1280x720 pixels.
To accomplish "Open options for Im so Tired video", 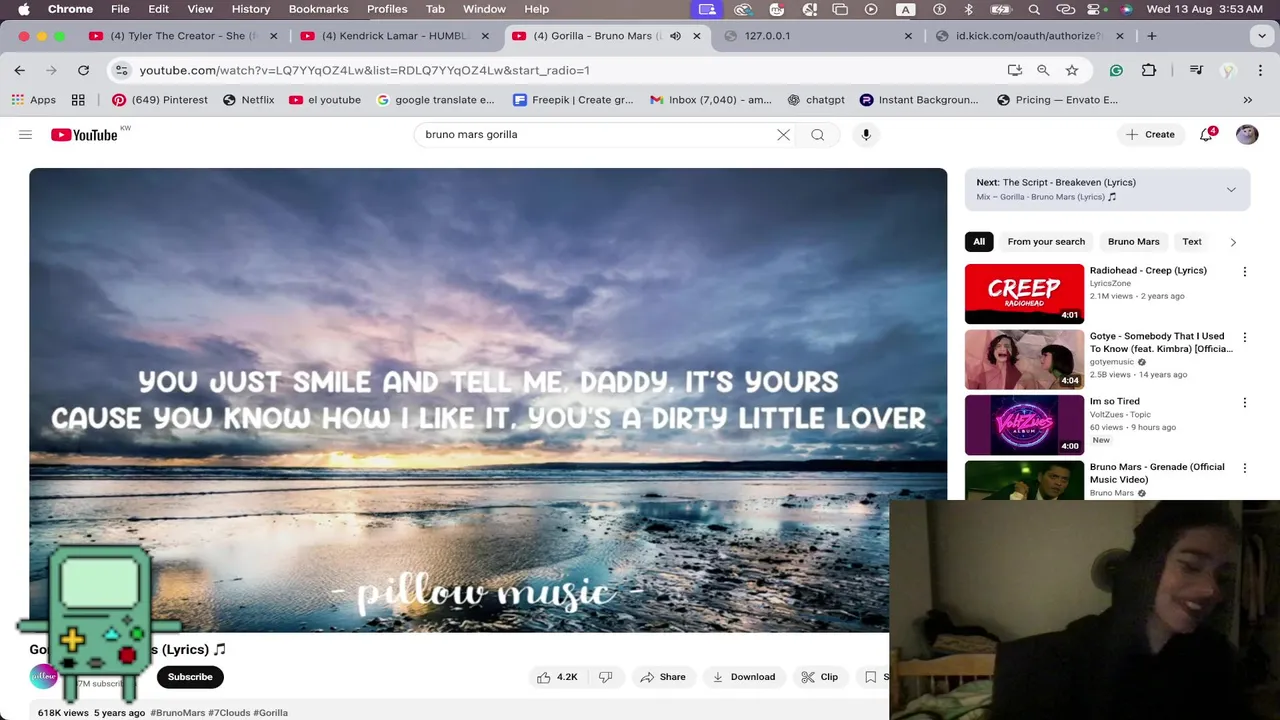I will pyautogui.click(x=1245, y=403).
